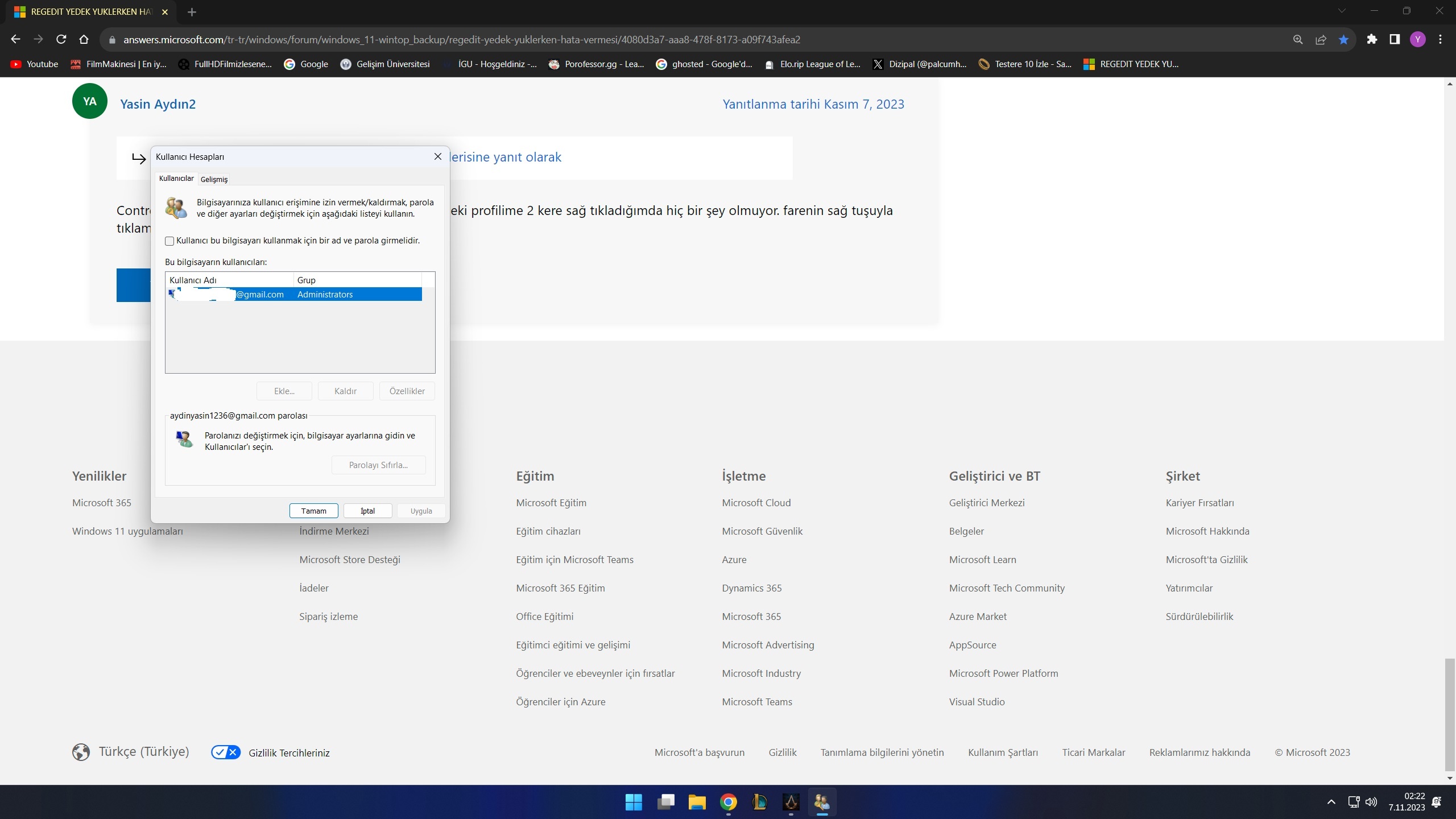Open Microsoft Store Desteği link
1456x819 pixels.
point(350,560)
